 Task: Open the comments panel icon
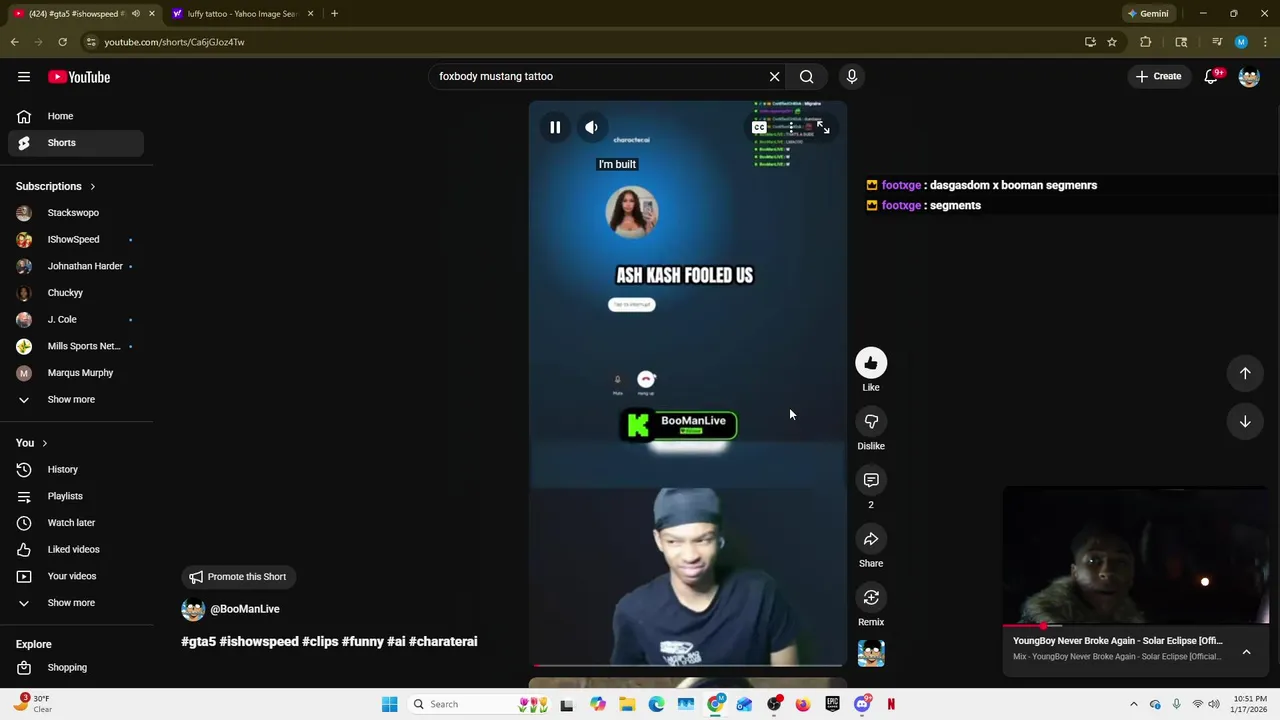[871, 480]
